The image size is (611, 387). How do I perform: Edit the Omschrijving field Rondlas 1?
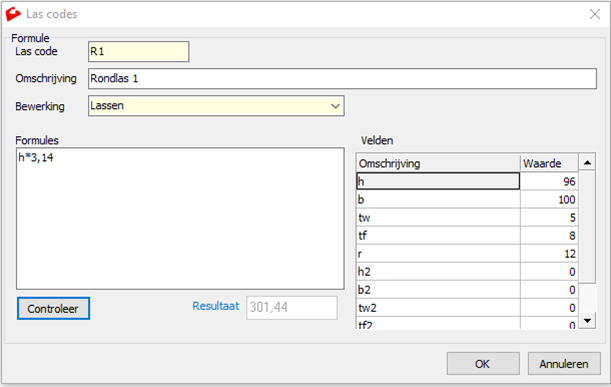pos(342,78)
